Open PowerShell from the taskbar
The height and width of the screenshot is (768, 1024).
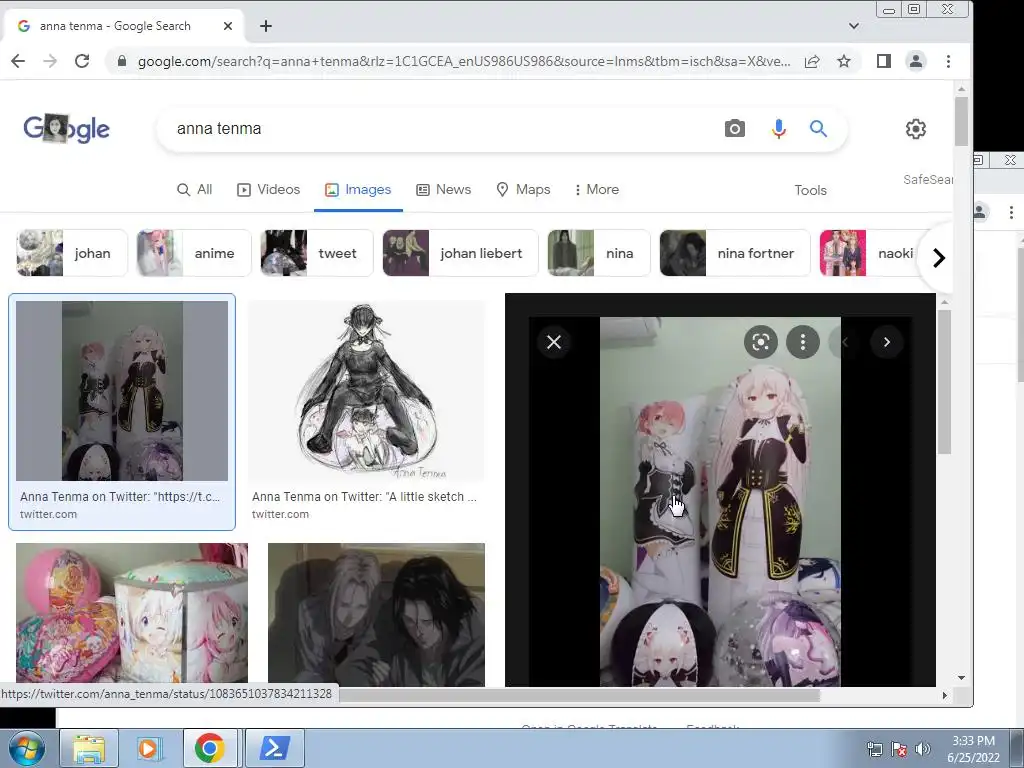point(274,748)
